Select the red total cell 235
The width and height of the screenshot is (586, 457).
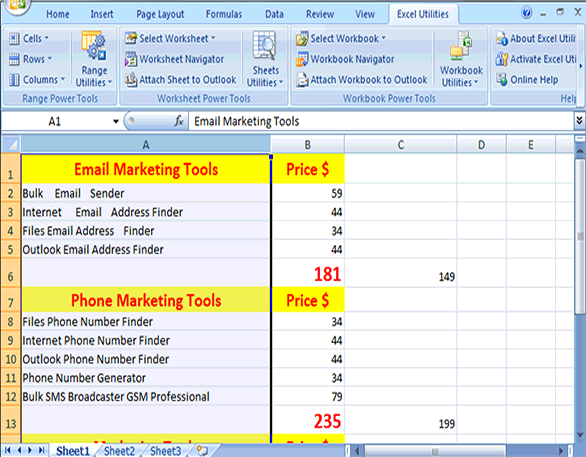308,420
